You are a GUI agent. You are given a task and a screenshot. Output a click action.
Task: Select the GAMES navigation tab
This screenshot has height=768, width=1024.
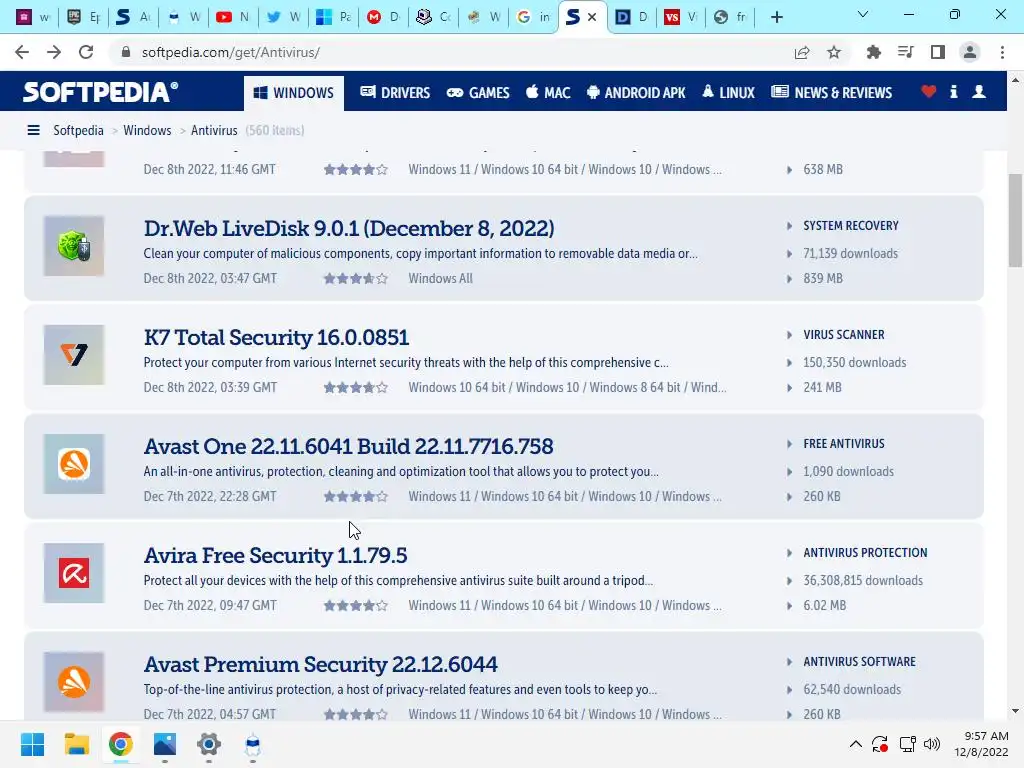[x=478, y=93]
